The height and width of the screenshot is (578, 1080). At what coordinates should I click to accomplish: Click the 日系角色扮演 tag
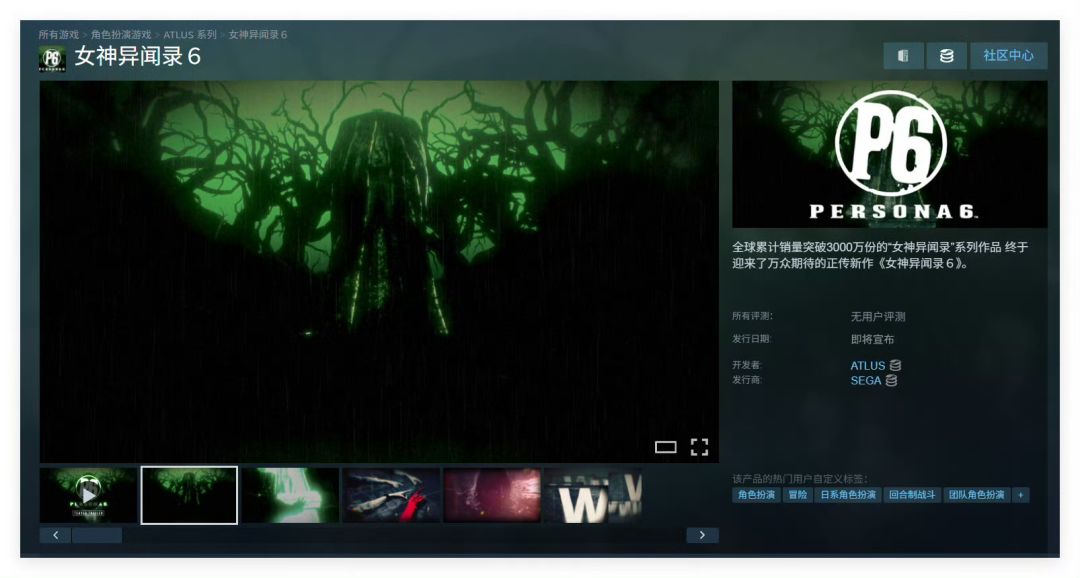(848, 495)
